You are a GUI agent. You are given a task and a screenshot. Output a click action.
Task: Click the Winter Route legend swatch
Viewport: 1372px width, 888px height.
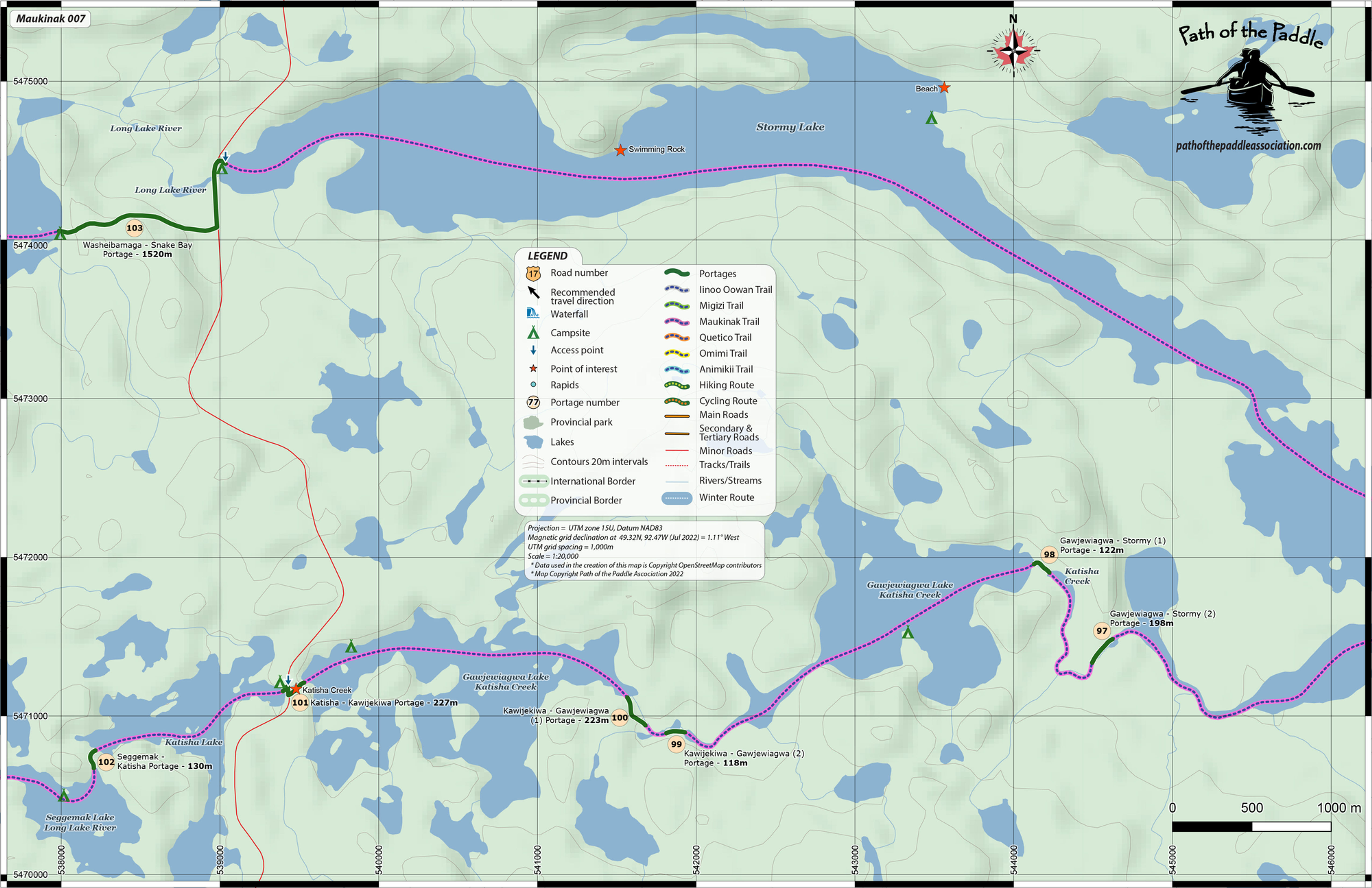click(677, 498)
